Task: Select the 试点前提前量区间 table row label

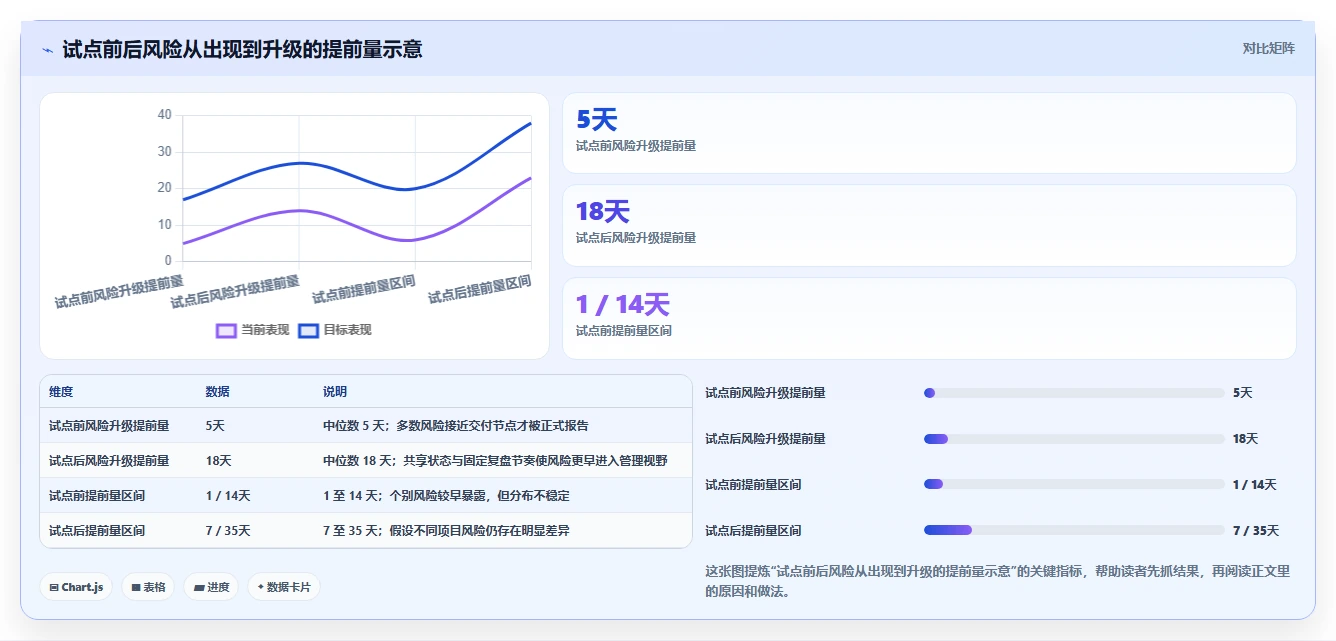Action: pos(97,496)
